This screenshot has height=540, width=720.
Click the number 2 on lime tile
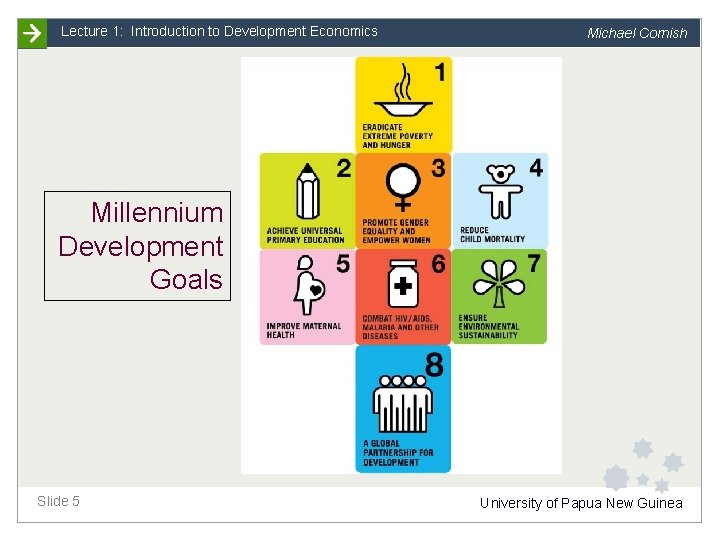(343, 168)
